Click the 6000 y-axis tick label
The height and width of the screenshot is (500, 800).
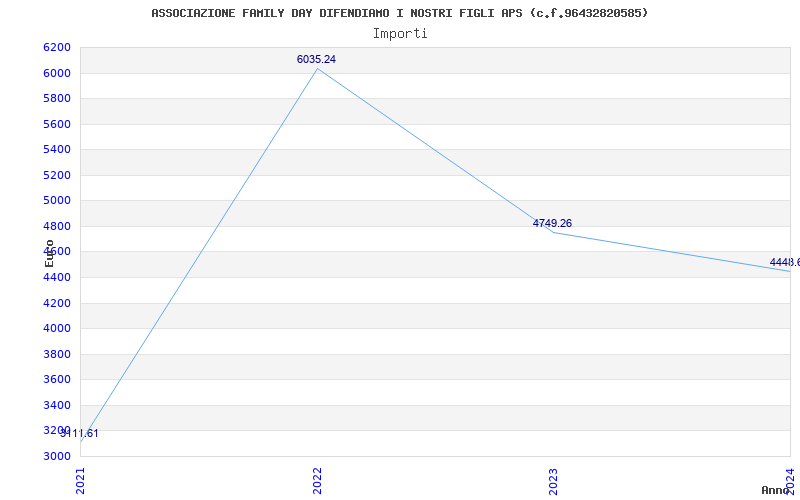click(x=57, y=73)
